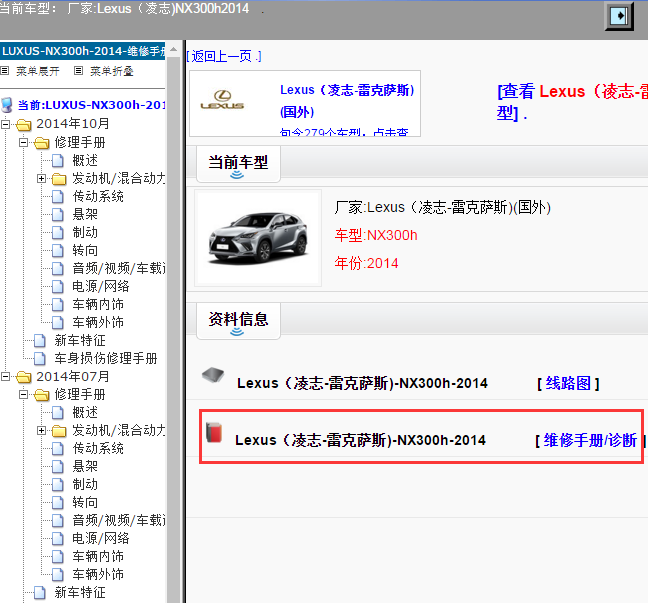Click the 年份:2014 red text

[366, 263]
